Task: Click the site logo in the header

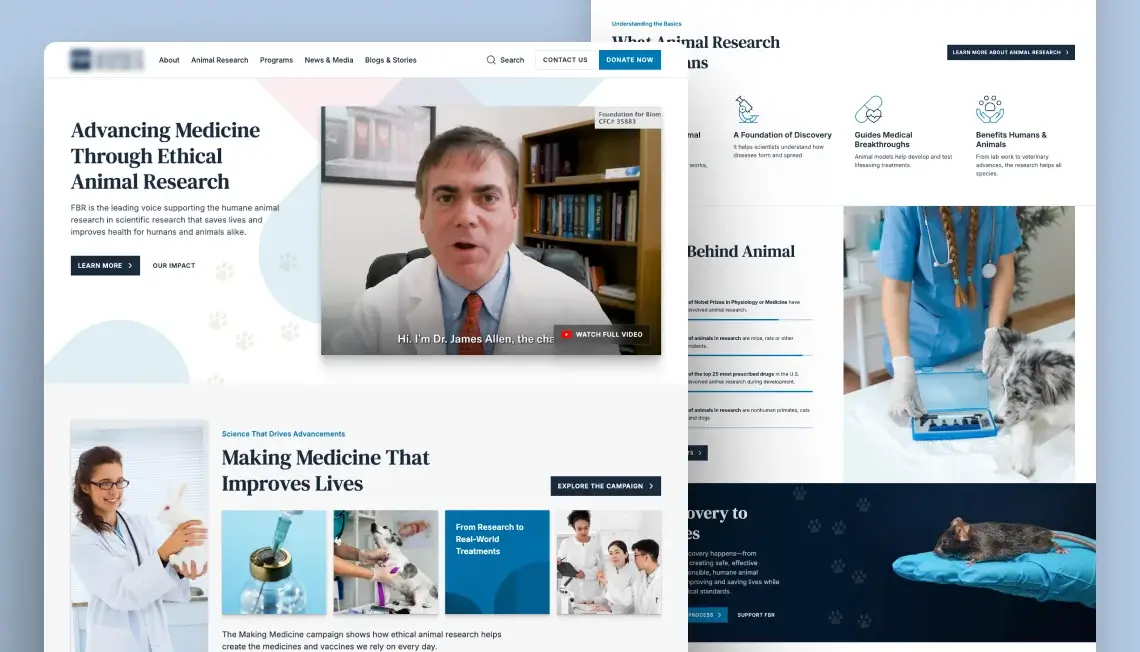Action: (107, 60)
